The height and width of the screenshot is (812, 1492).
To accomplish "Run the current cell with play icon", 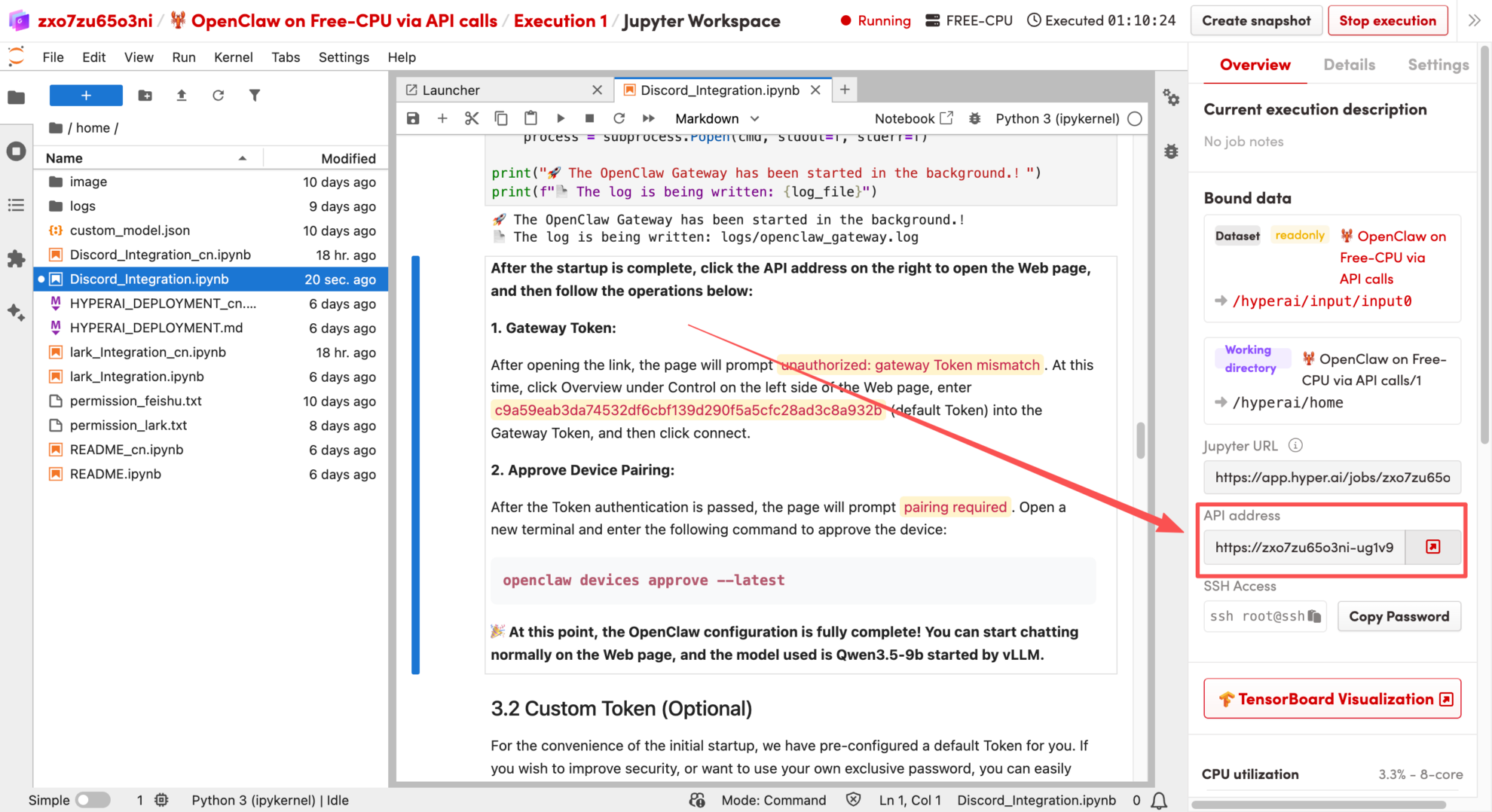I will [x=561, y=118].
